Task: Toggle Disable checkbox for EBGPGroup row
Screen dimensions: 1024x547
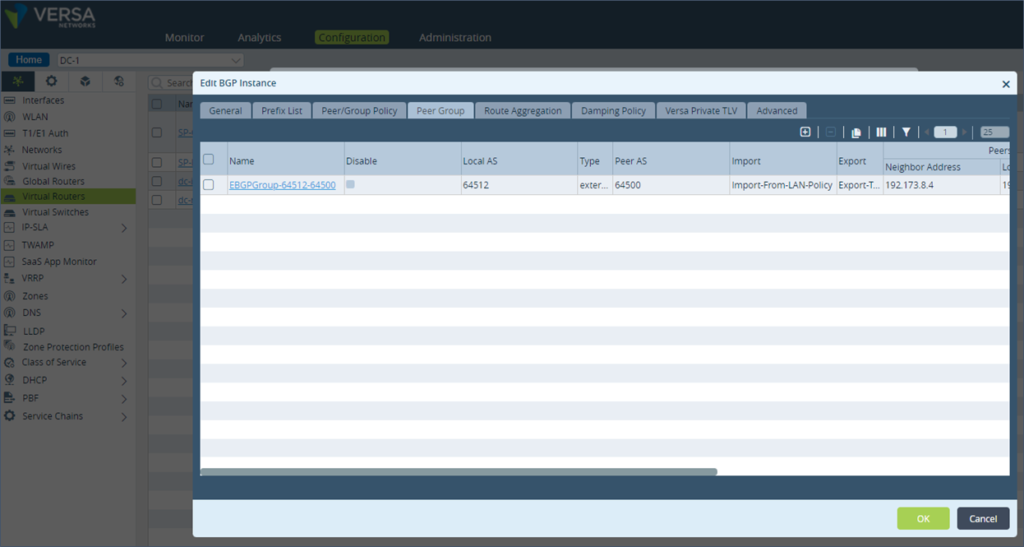Action: click(351, 185)
